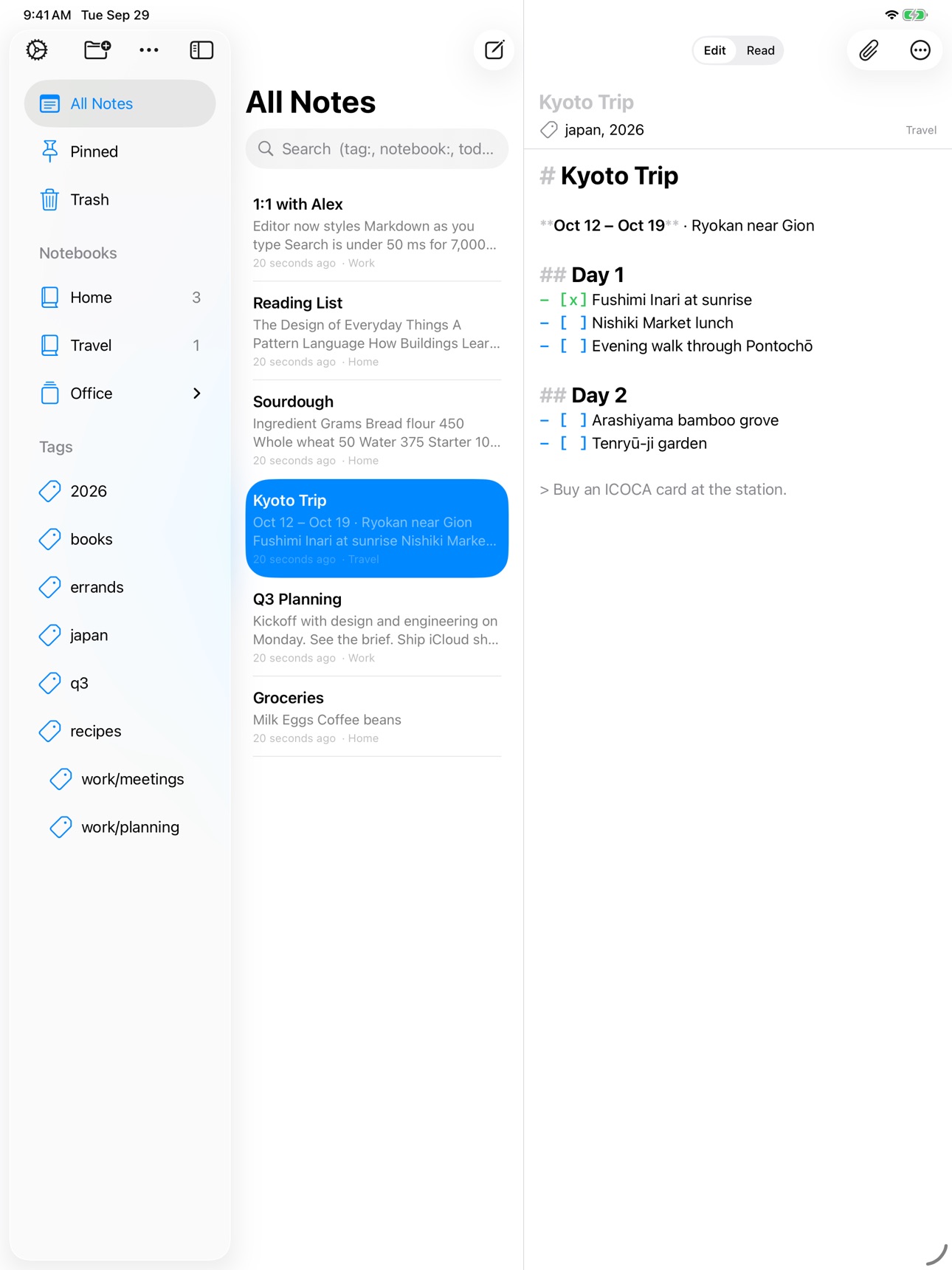Select the highlighted Kyoto Trip note
This screenshot has width=952, height=1270.
(x=377, y=529)
